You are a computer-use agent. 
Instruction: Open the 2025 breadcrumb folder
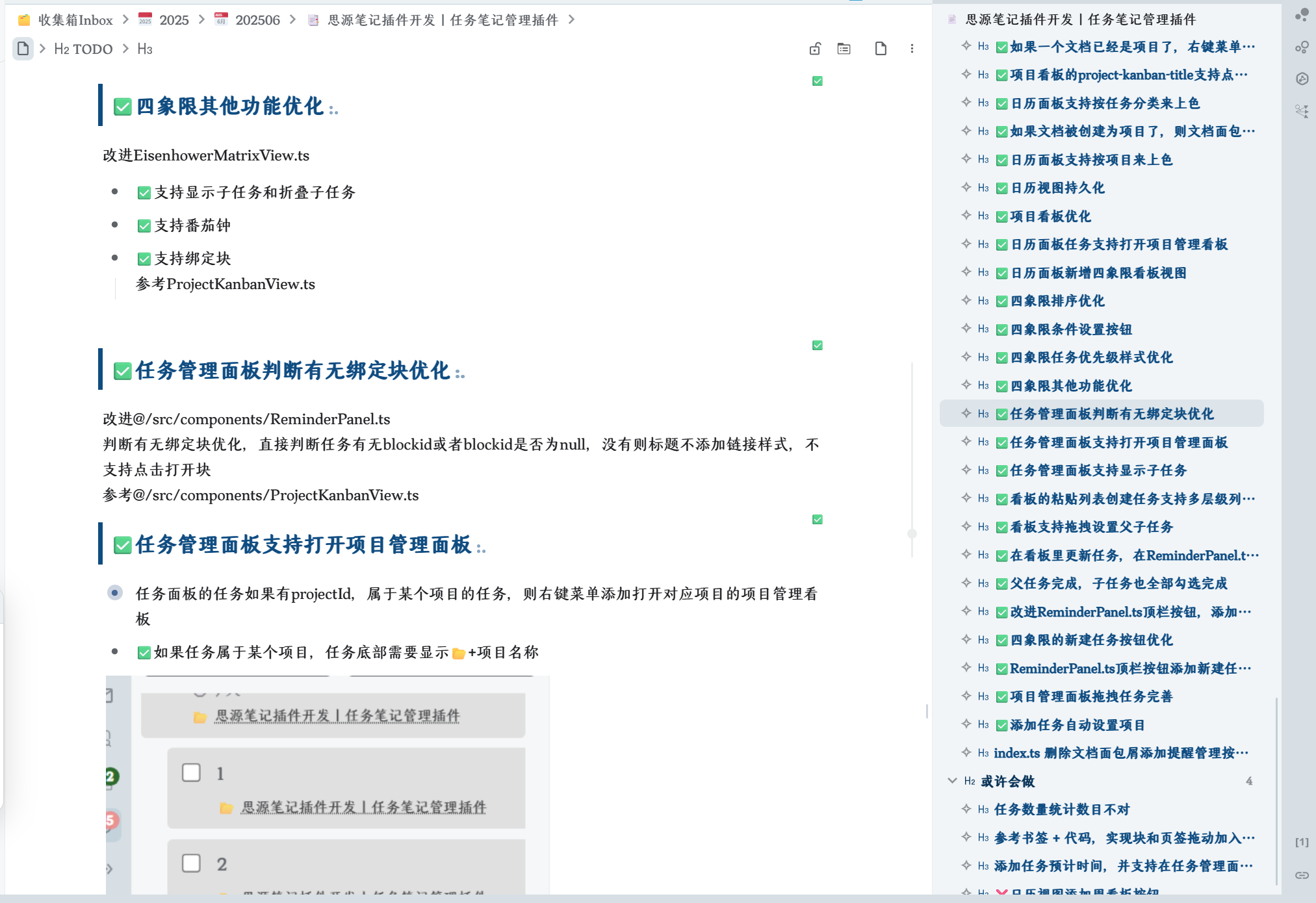(x=174, y=20)
